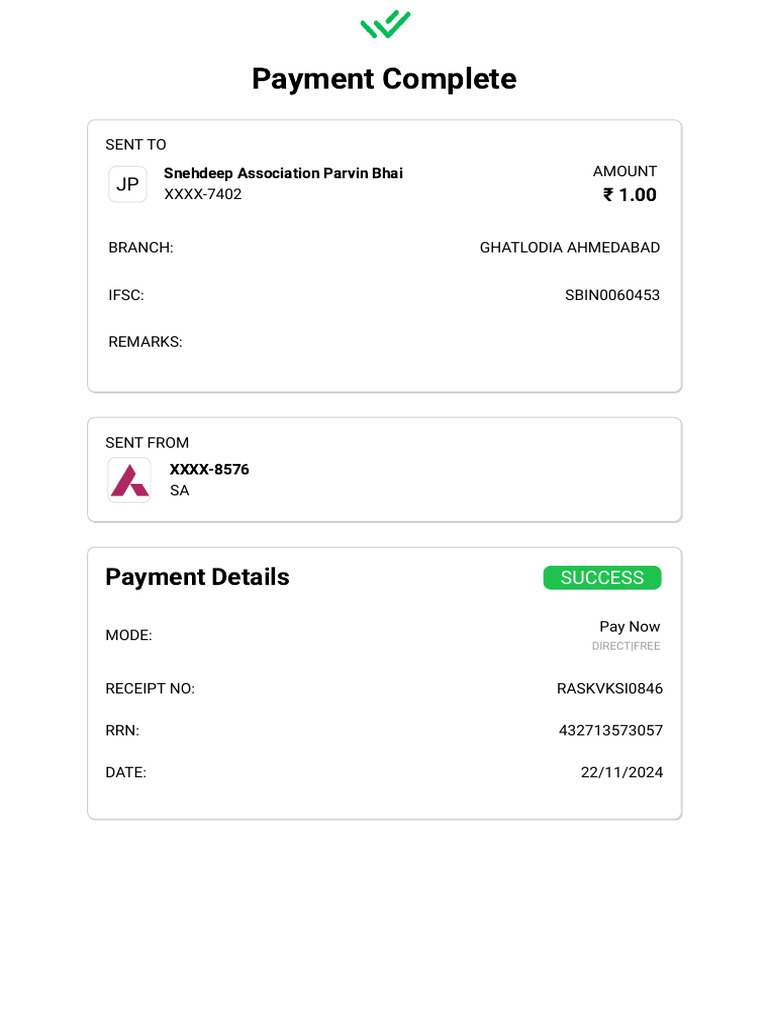Click the SA account type text
The width and height of the screenshot is (768, 1024).
[x=180, y=490]
